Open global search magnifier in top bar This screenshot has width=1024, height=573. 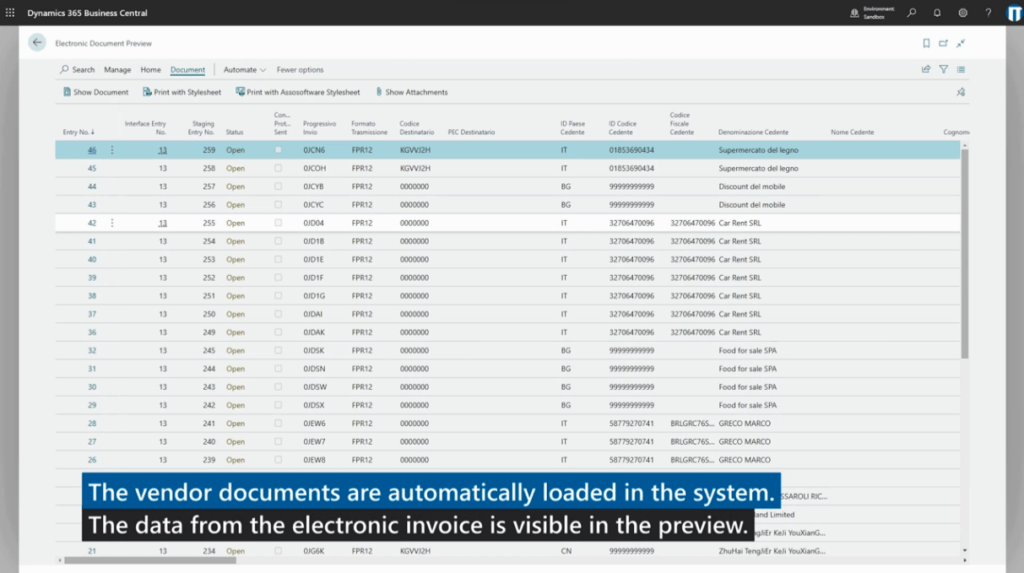click(912, 12)
